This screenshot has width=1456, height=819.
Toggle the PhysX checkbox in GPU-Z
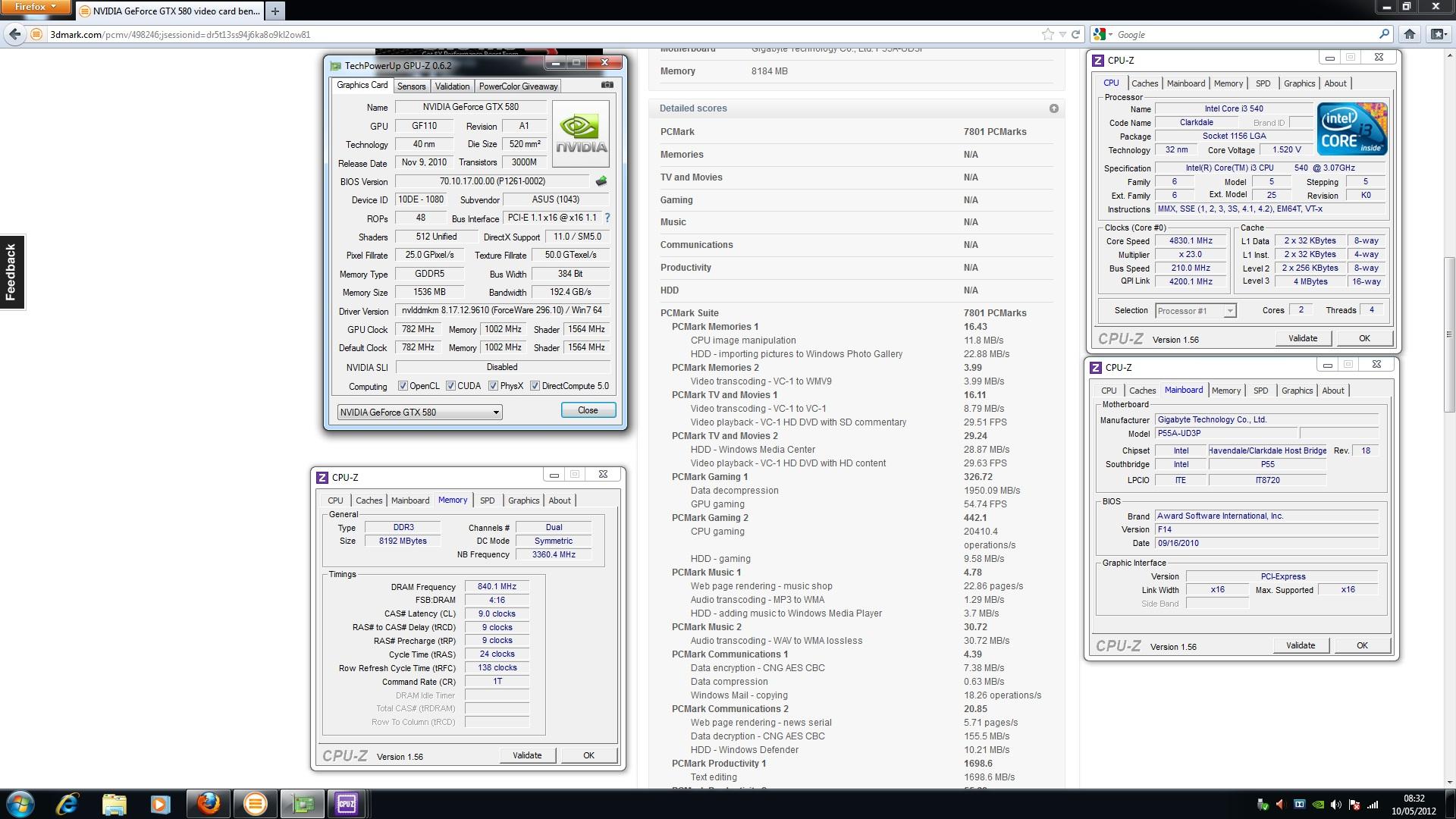pos(493,386)
